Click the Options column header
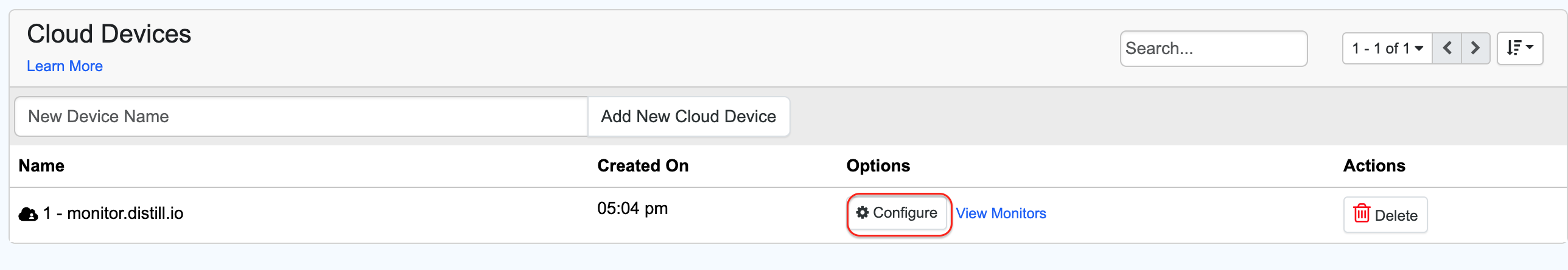 (x=878, y=166)
